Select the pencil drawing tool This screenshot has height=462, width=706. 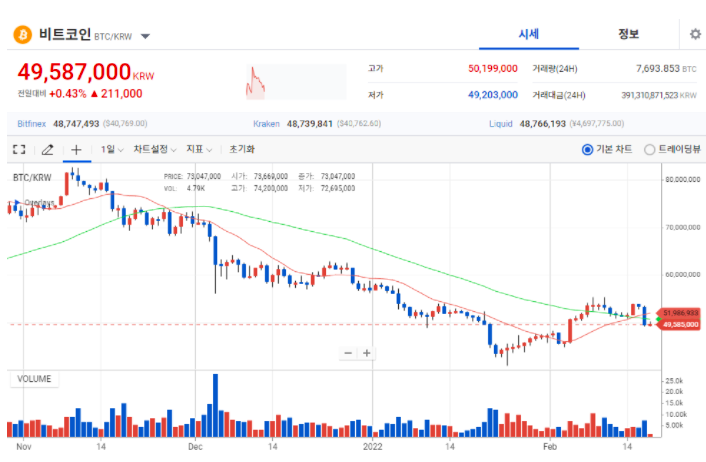point(47,149)
